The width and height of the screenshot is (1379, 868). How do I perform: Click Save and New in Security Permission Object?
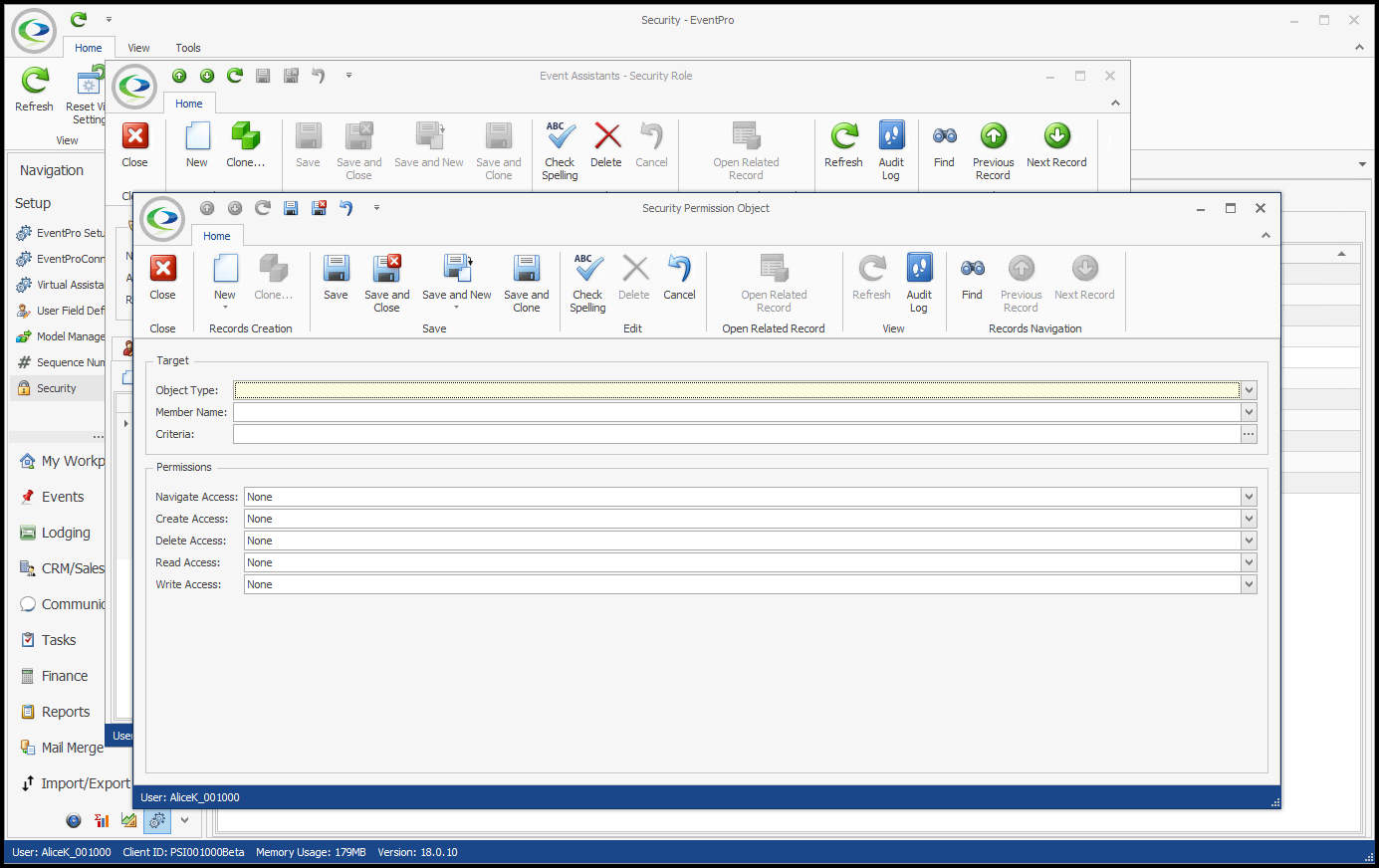click(457, 277)
